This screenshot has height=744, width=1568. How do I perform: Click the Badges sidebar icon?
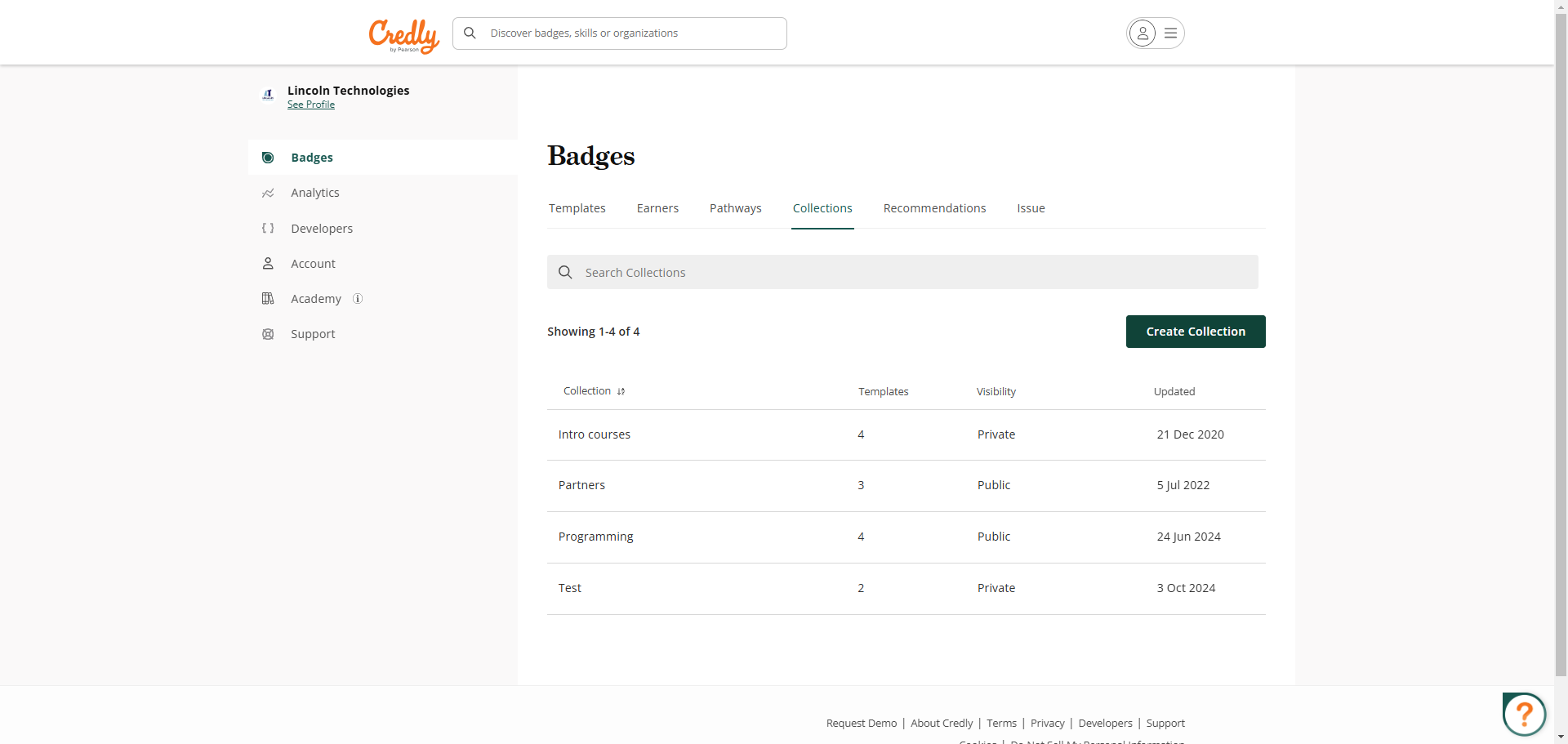268,158
